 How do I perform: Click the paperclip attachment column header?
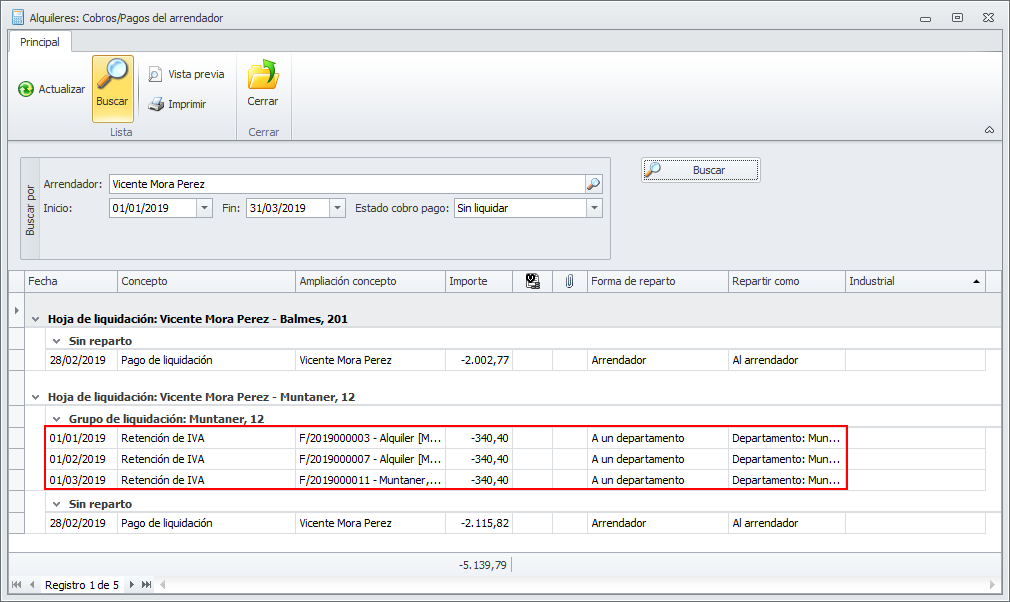[x=569, y=282]
